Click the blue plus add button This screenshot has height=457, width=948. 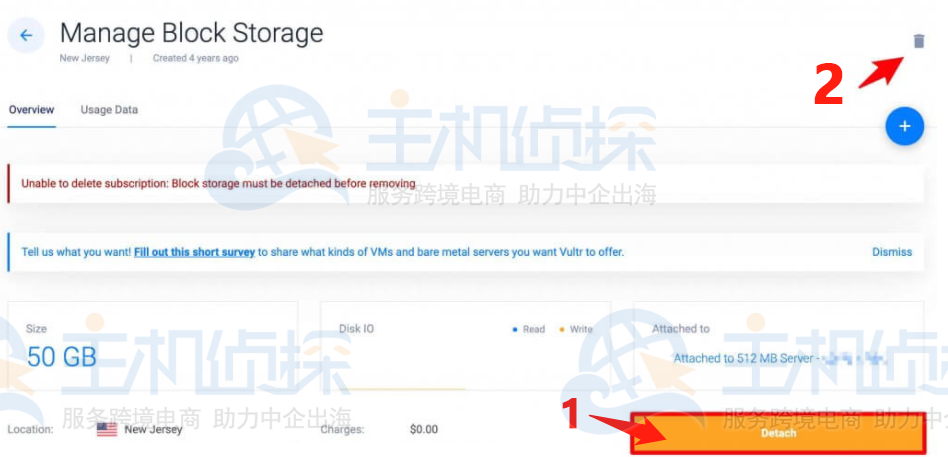(904, 126)
